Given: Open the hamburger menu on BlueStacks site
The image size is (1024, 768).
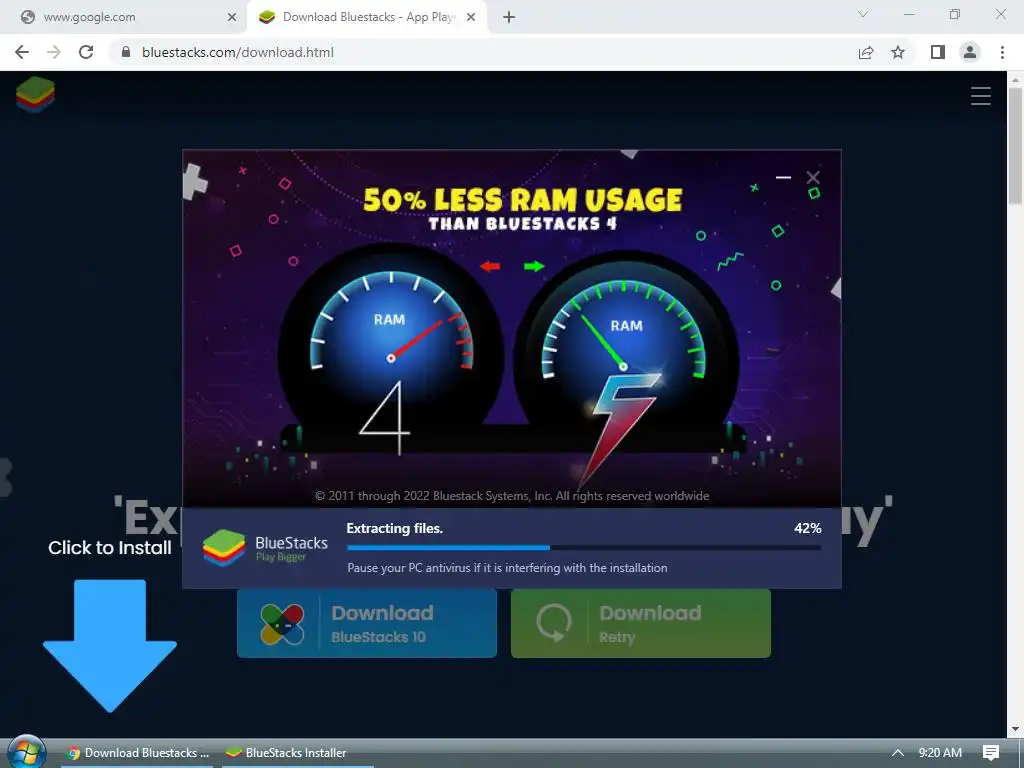Looking at the screenshot, I should [x=980, y=96].
